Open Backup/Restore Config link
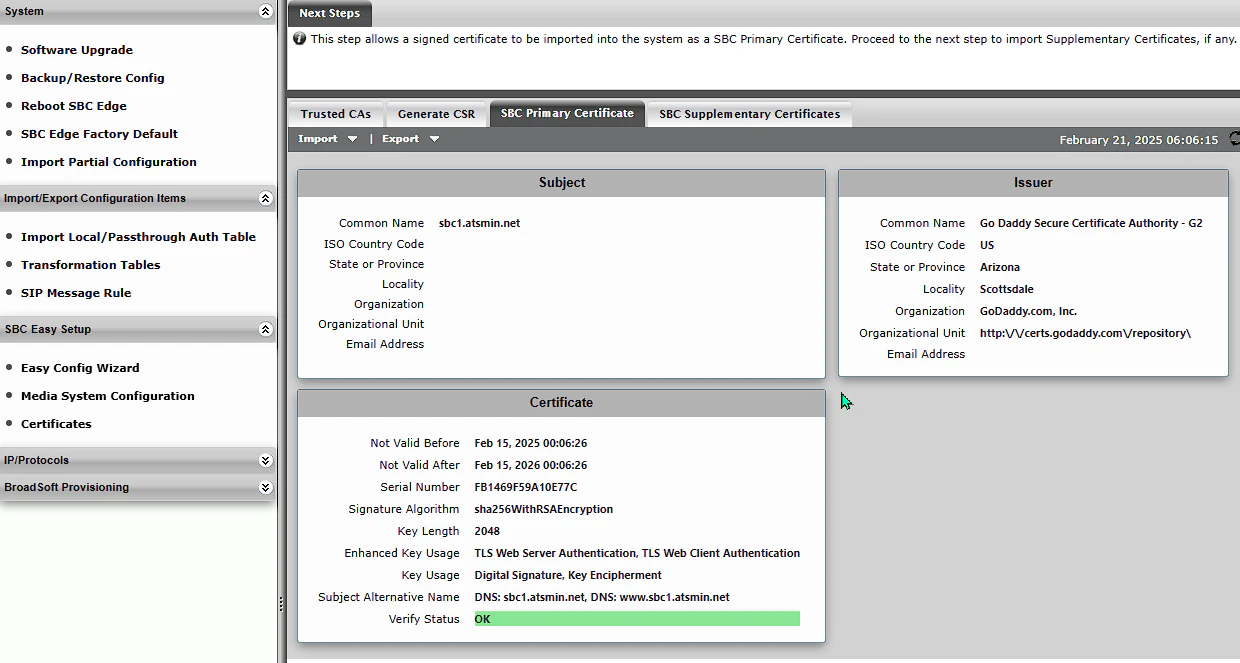Viewport: 1240px width, 663px height. (93, 78)
